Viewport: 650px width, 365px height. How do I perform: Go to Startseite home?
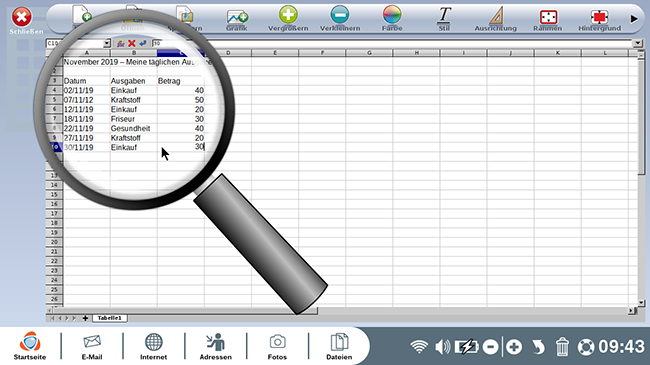click(x=30, y=346)
